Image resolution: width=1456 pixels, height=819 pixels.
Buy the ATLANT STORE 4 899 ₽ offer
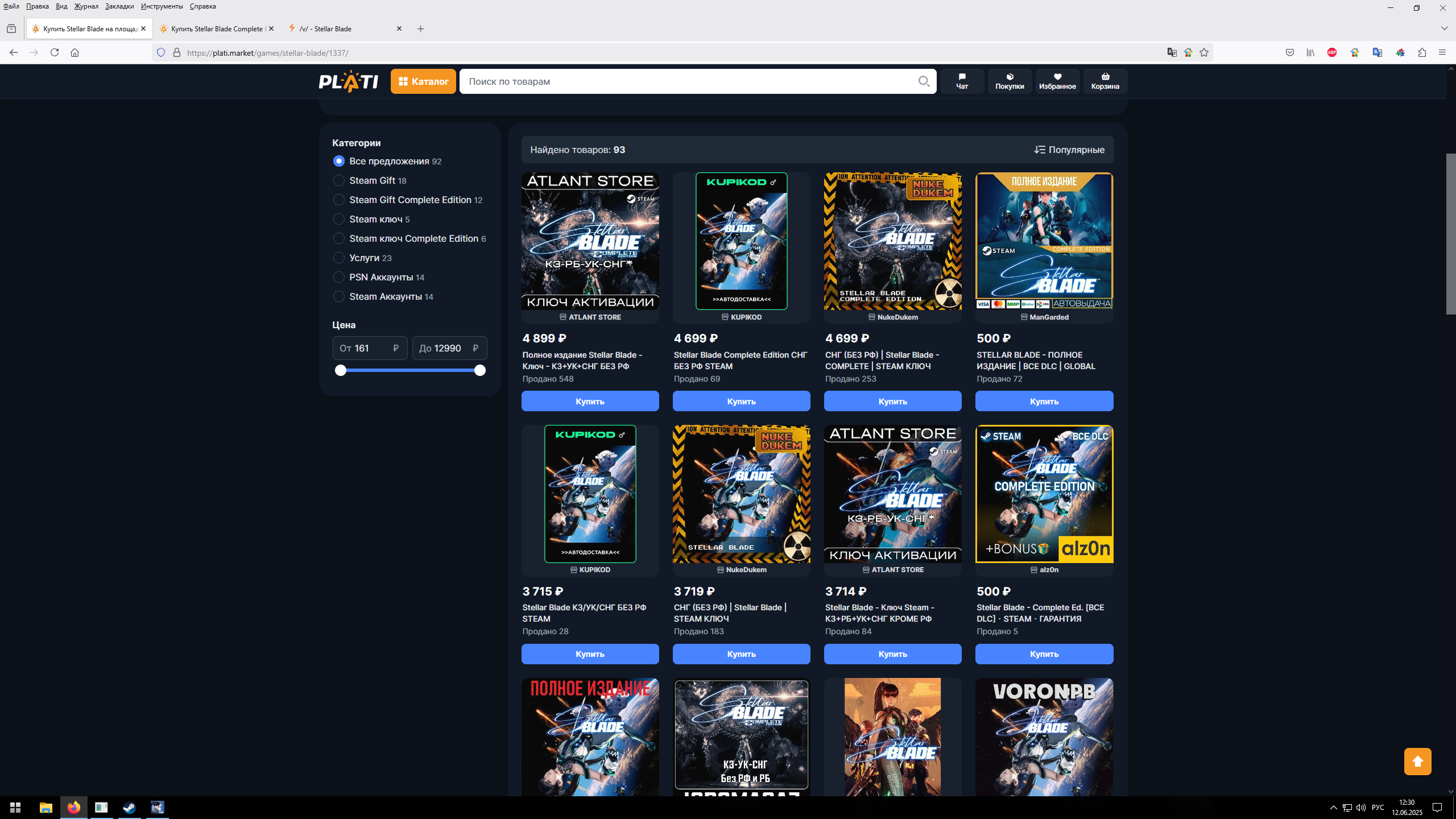pos(590,401)
